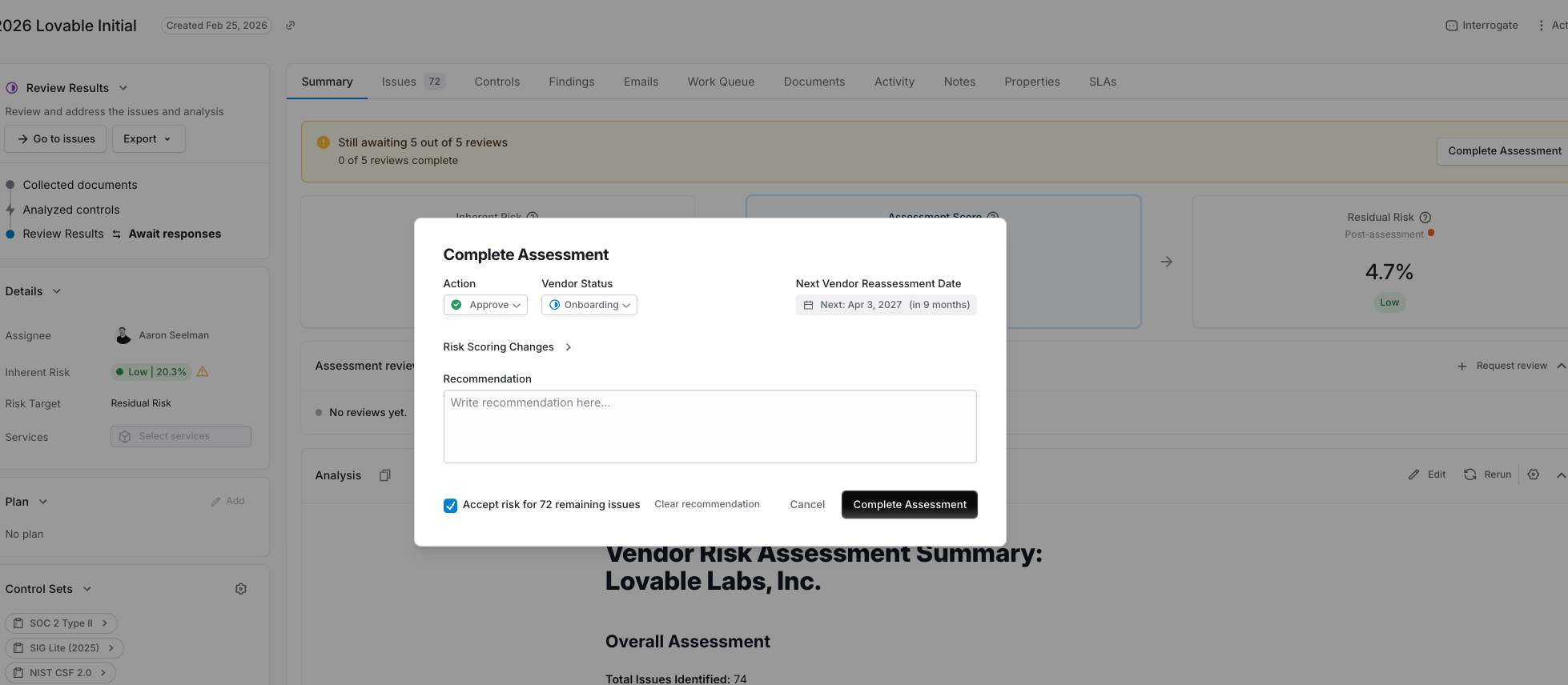Click the Review Results swap arrows icon

[x=116, y=234]
